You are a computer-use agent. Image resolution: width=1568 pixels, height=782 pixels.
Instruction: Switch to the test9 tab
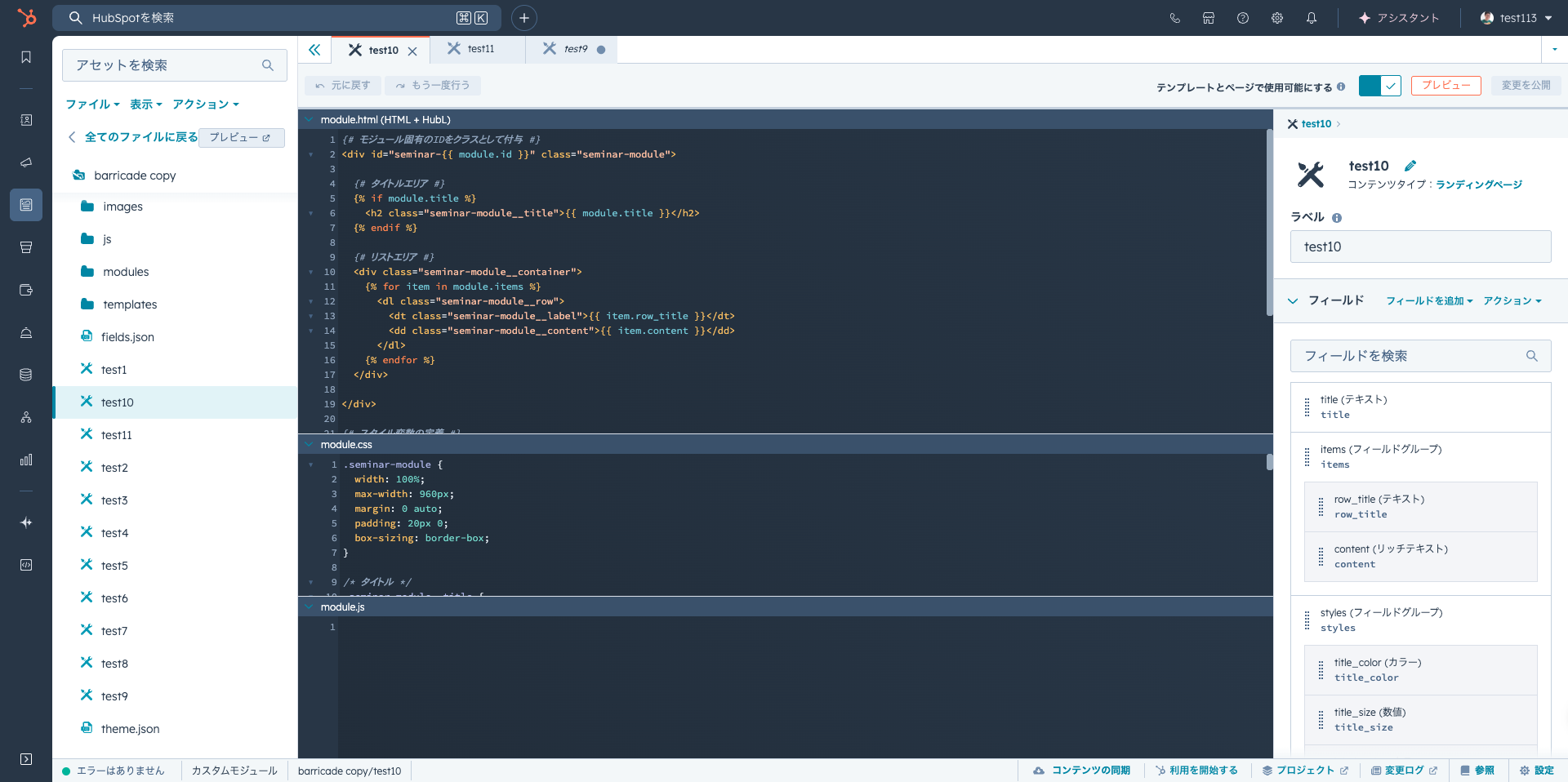575,49
